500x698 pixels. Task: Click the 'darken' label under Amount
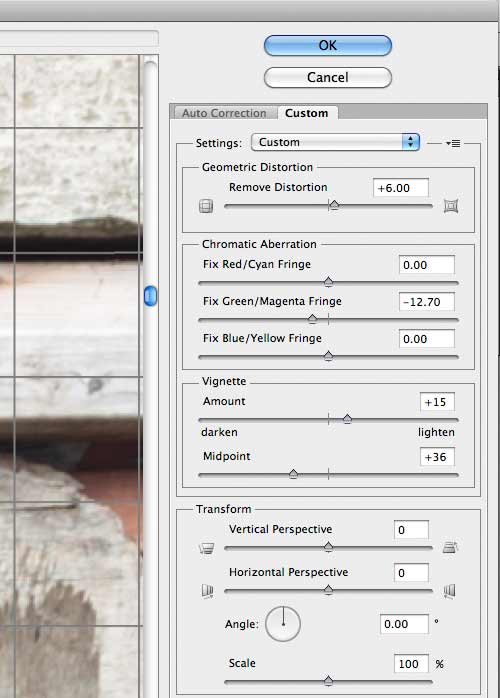219,432
